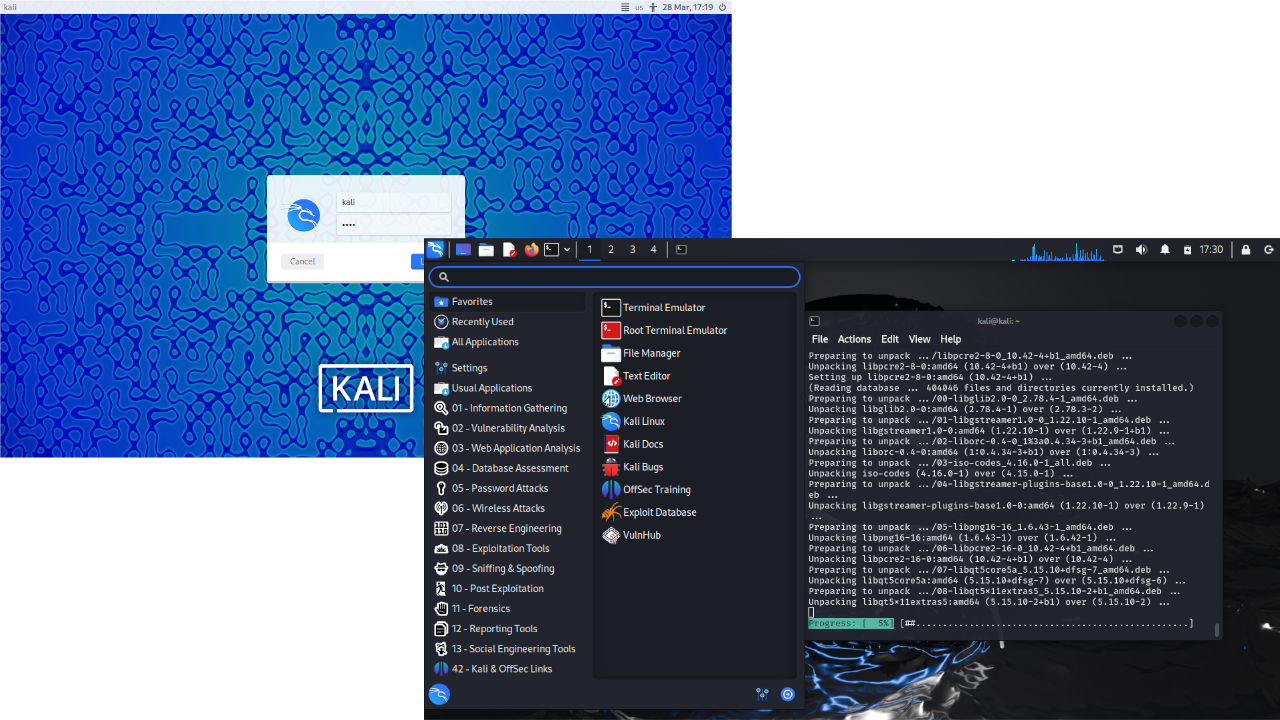Open Edit menu in terminal window
Screen dimensions: 1280x720
(890, 339)
